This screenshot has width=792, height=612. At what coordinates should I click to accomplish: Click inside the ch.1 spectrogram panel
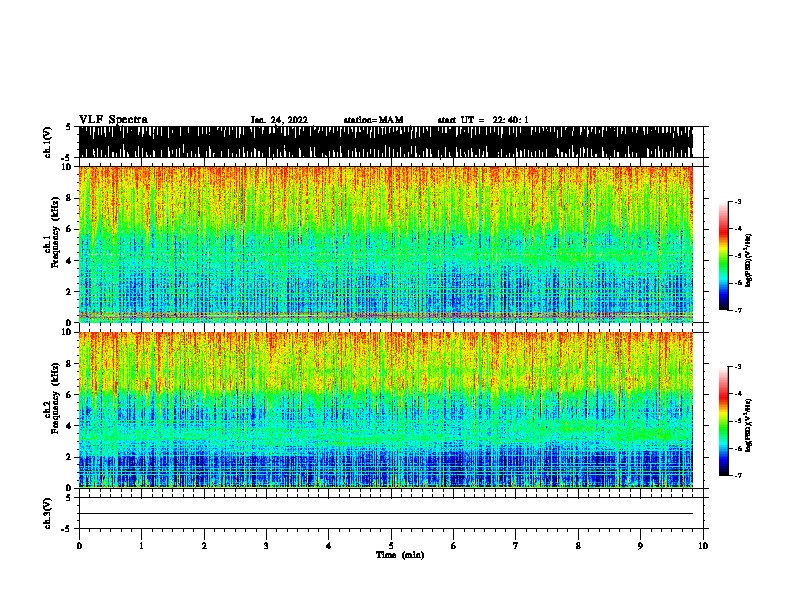point(386,244)
